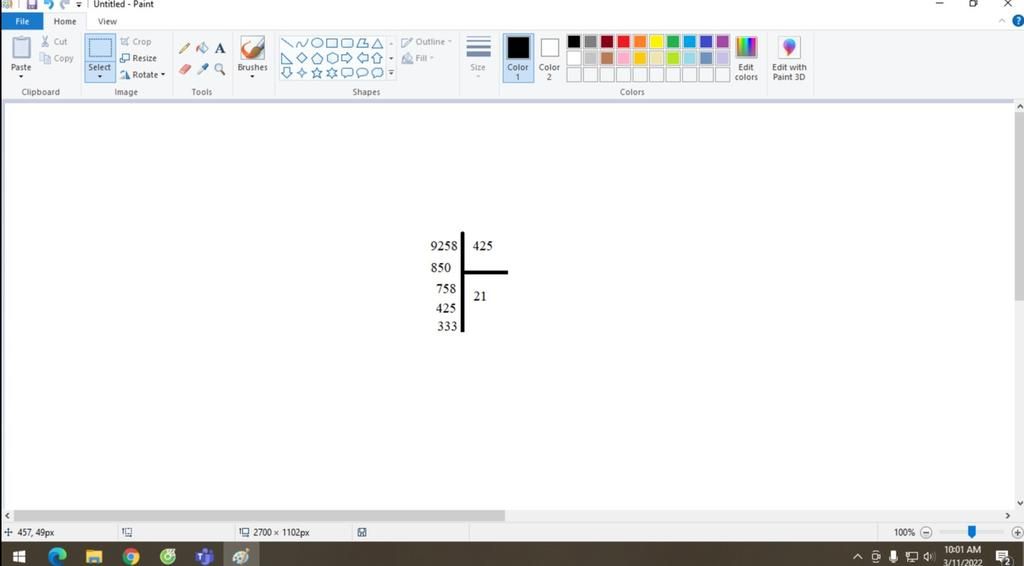Pick the yellow color swatch
This screenshot has width=1024, height=566.
(x=656, y=42)
